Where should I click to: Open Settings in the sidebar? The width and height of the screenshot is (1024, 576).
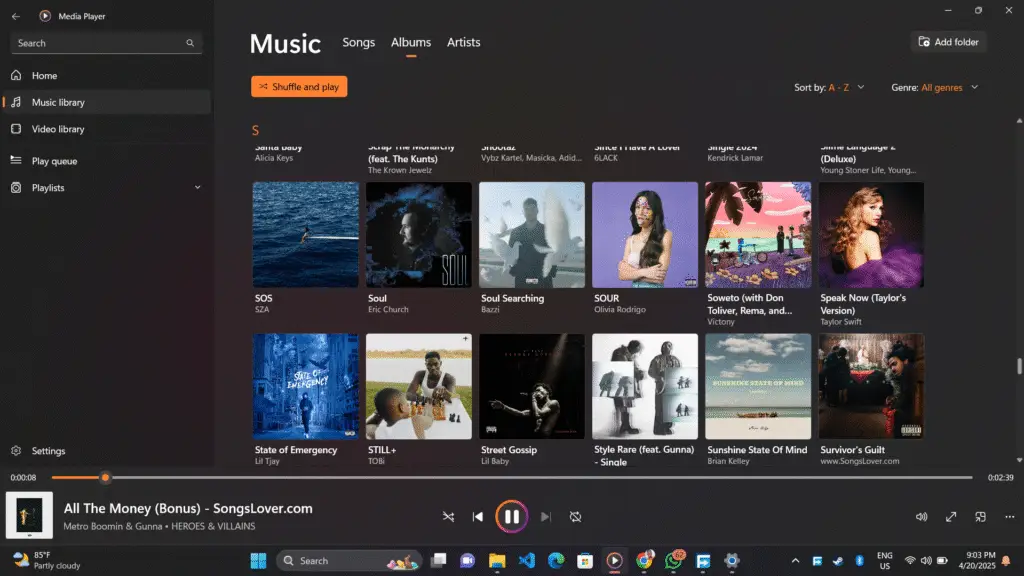click(x=106, y=451)
